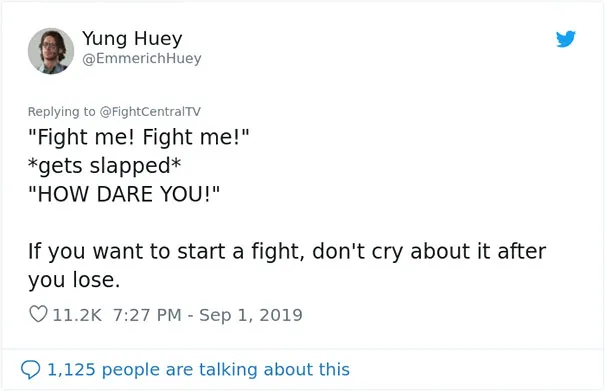Click the '1,125' reply count number
605x391 pixels.
(71, 370)
